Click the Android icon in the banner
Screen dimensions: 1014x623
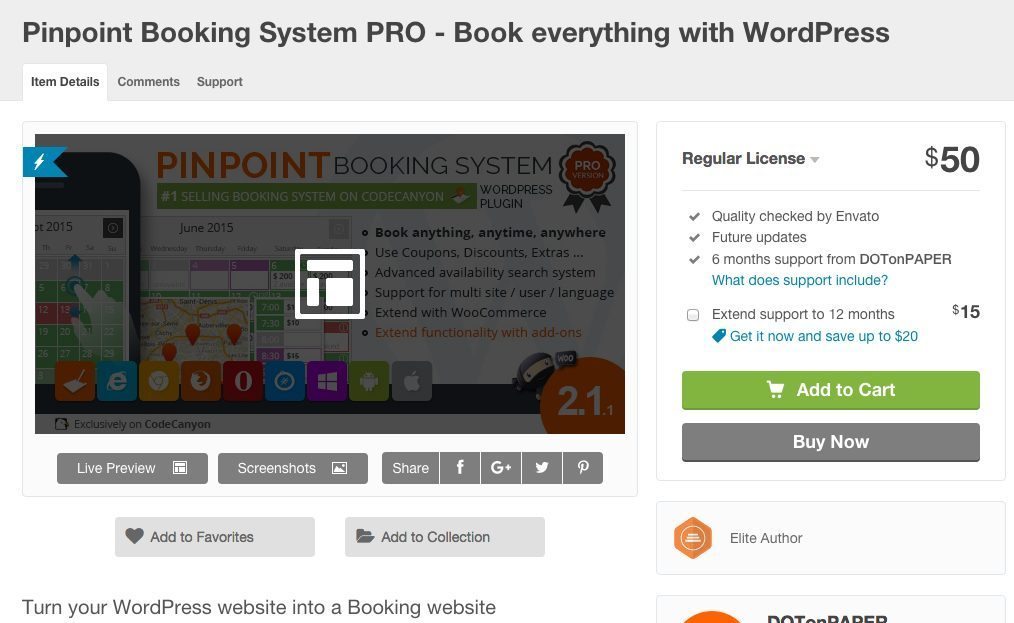[x=369, y=381]
